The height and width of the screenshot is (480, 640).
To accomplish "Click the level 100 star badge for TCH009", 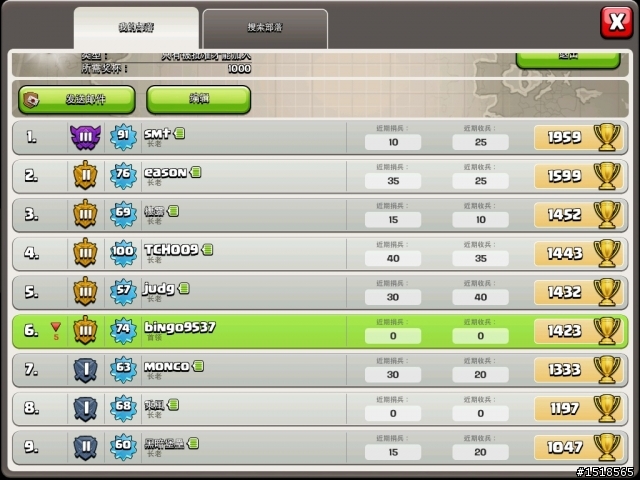I will (x=123, y=253).
